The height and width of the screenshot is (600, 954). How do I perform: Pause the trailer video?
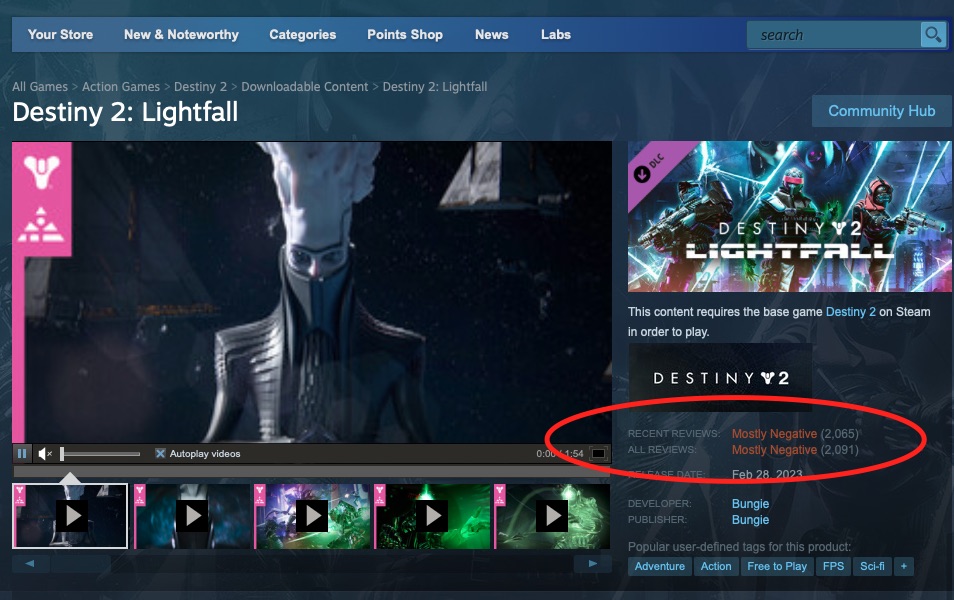[x=22, y=453]
